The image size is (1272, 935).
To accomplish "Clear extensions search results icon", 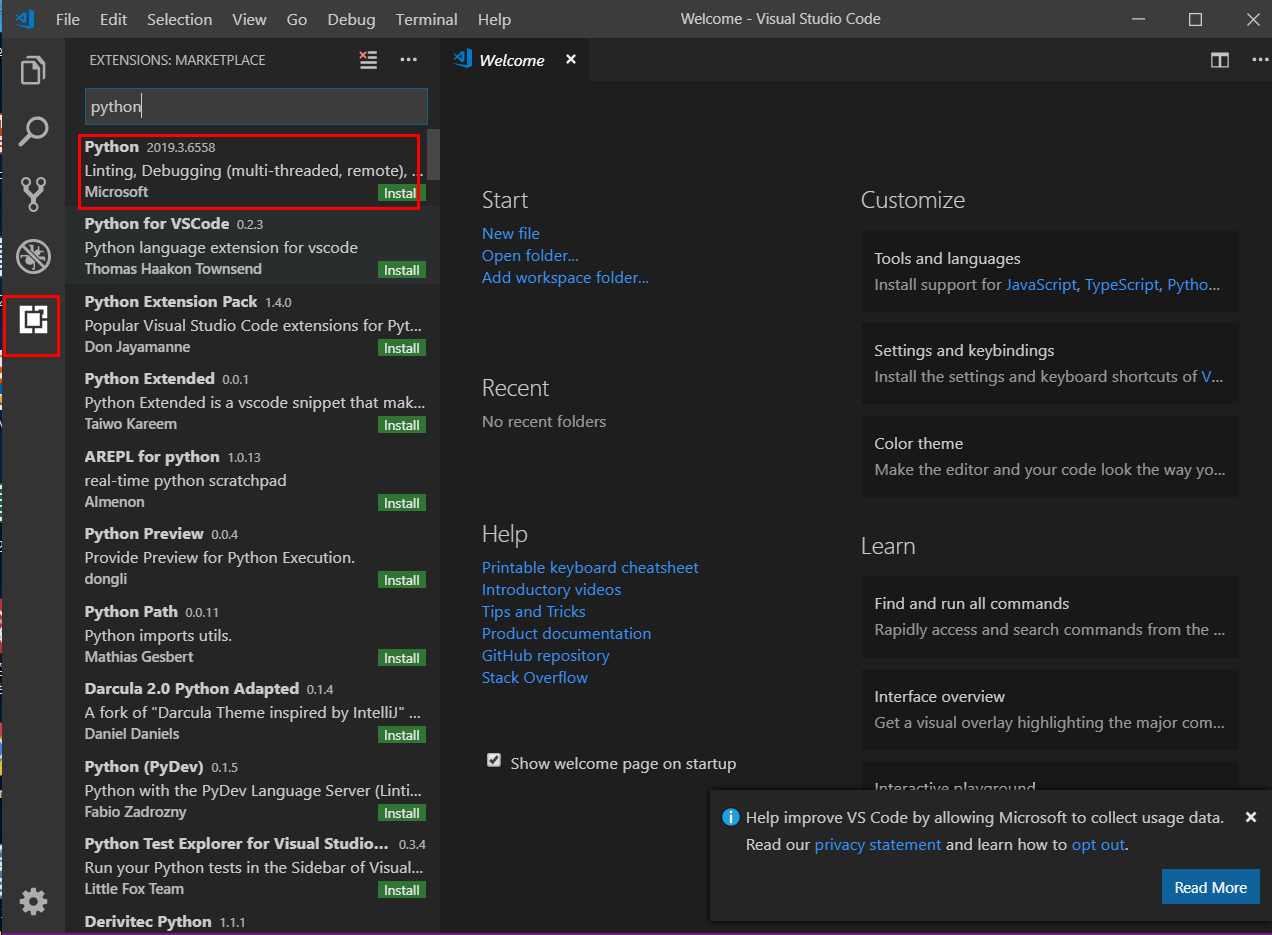I will point(369,60).
